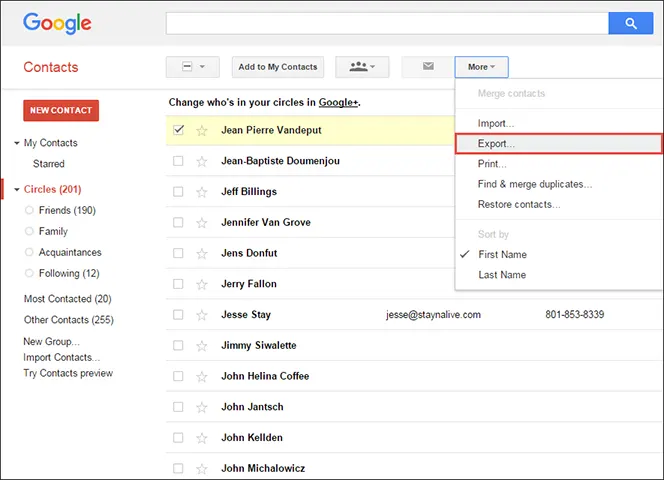Choose Export... in the More menu
Viewport: 664px width, 480px height.
point(559,144)
